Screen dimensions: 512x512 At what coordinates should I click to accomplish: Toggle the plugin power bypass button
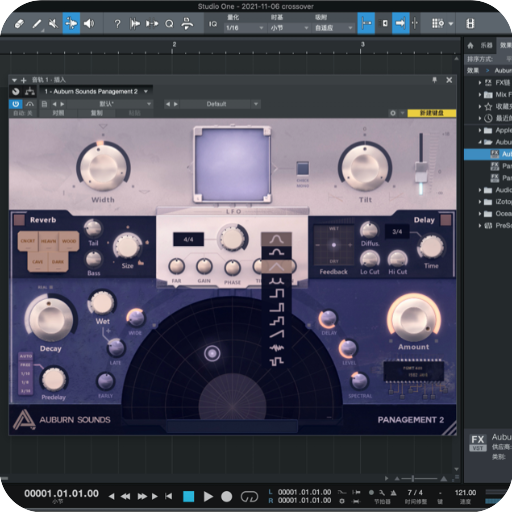pos(15,104)
